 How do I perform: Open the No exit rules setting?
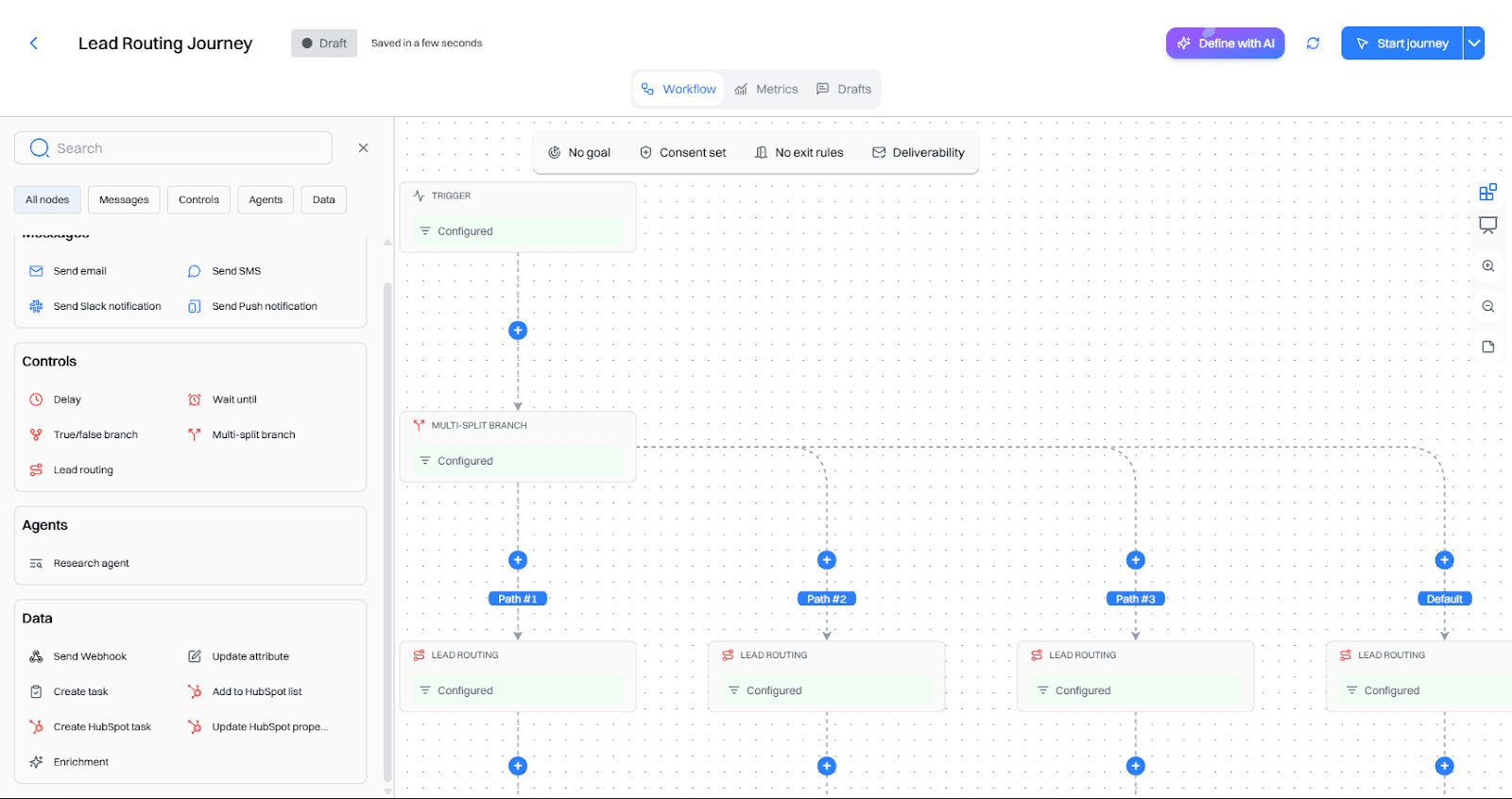pyautogui.click(x=799, y=152)
